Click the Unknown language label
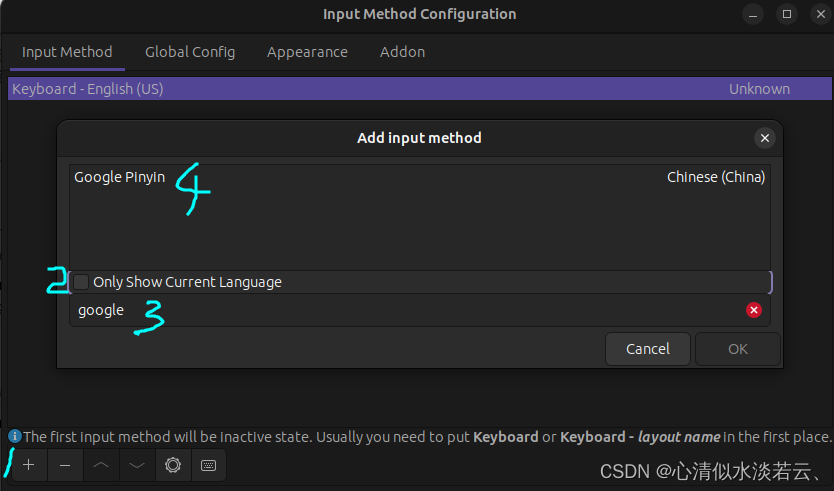 click(759, 89)
